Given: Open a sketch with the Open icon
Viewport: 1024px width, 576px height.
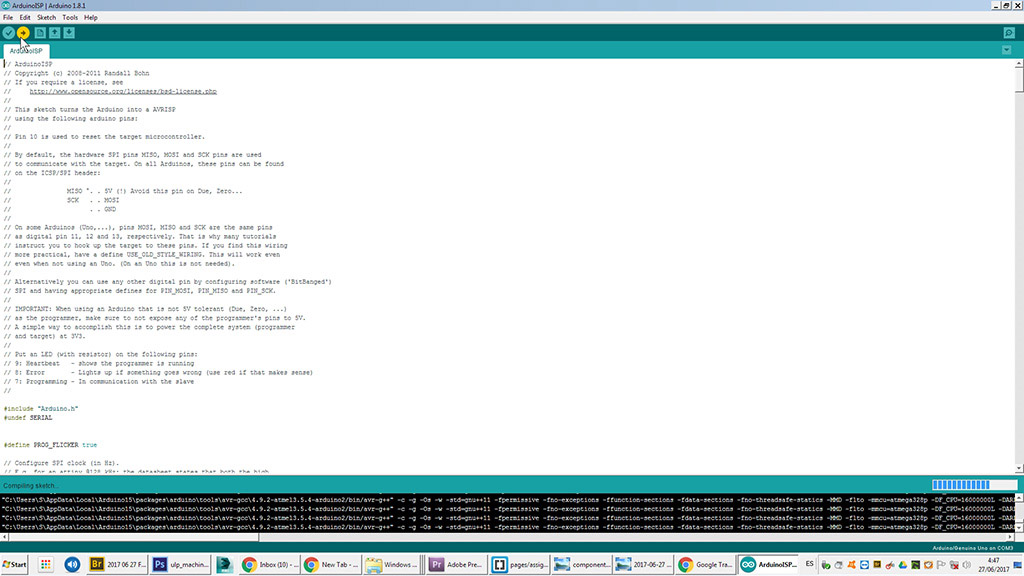Looking at the screenshot, I should tap(54, 33).
